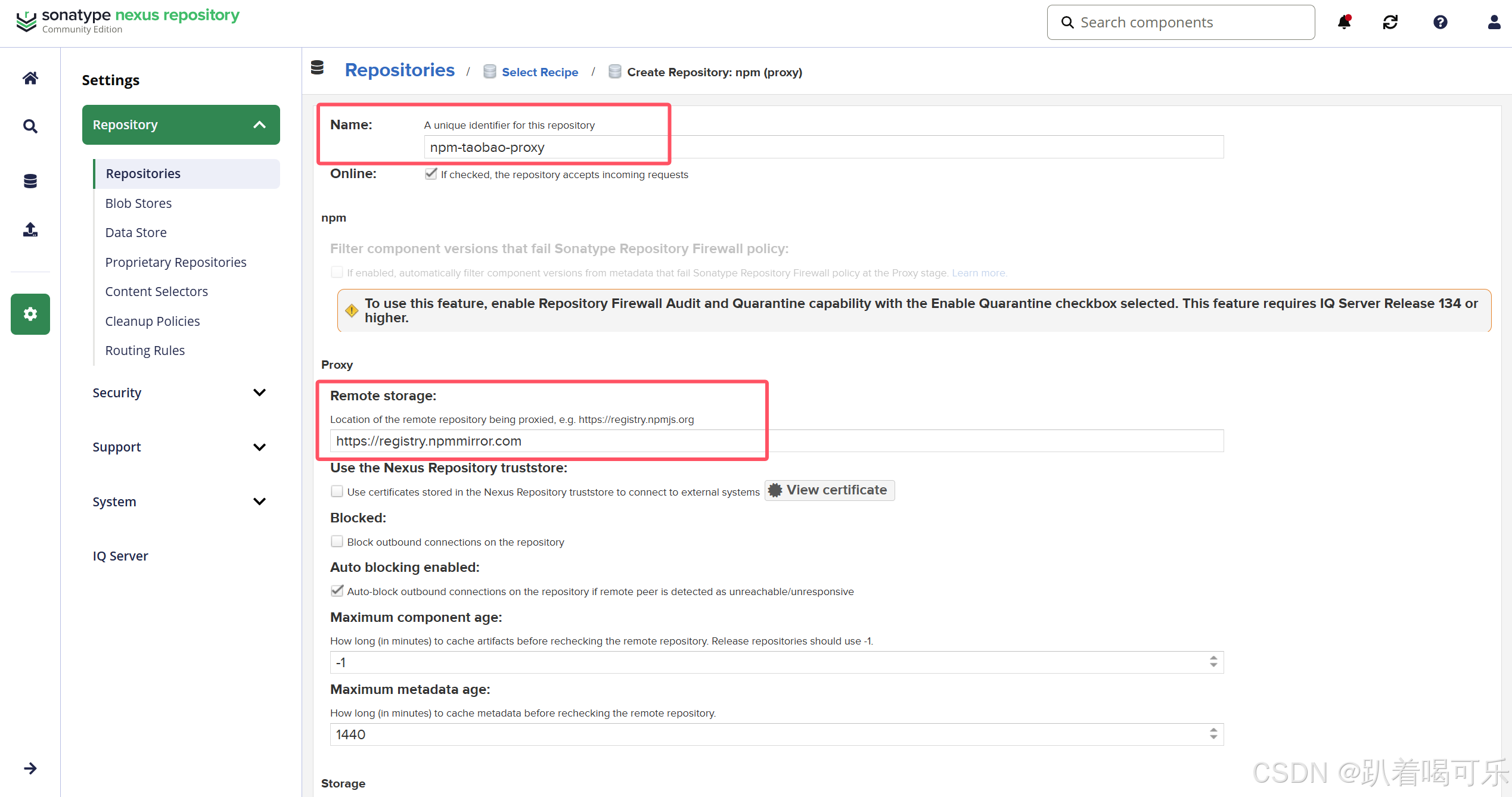
Task: Click the Create Repository: npm (proxy) breadcrumb text
Action: pos(715,72)
